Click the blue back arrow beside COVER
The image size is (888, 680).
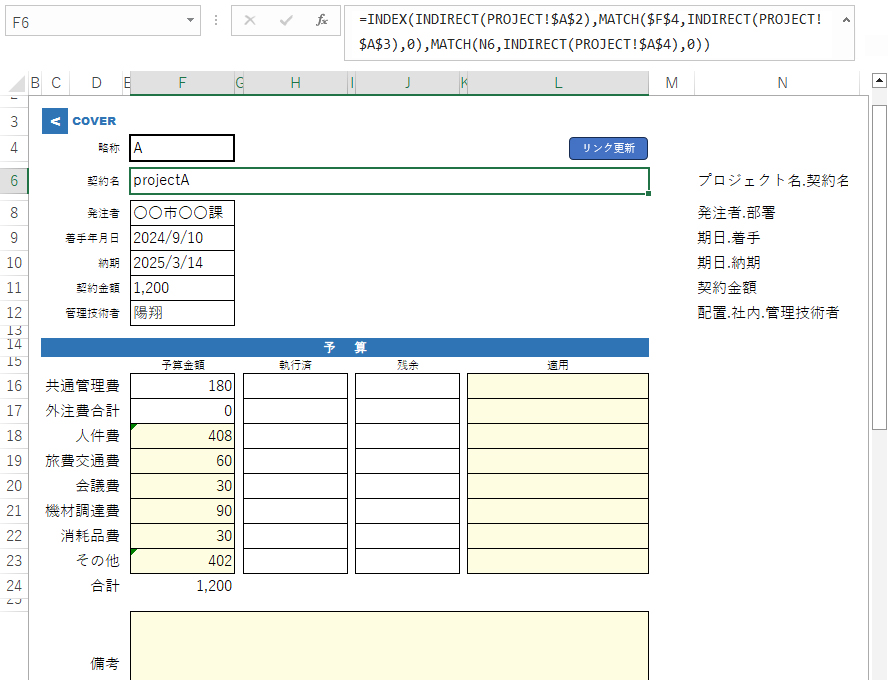tap(54, 121)
